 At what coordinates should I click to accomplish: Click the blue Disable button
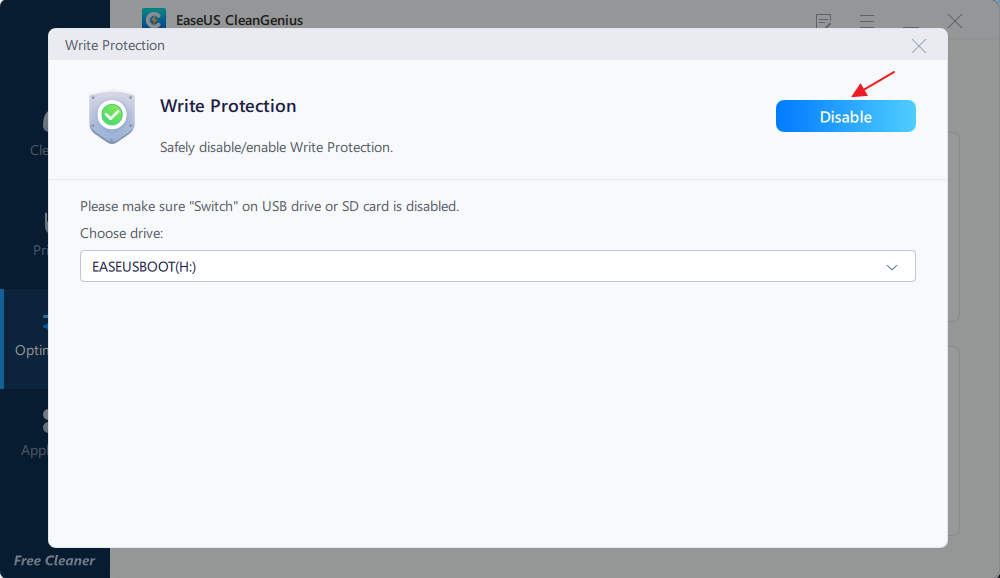click(845, 116)
